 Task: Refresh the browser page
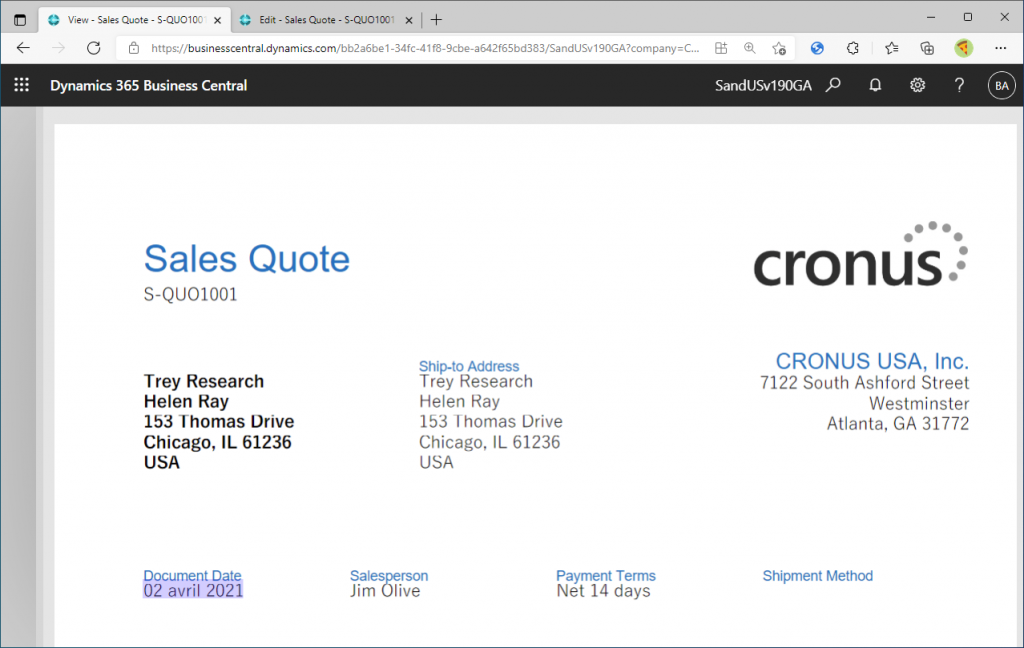tap(93, 48)
